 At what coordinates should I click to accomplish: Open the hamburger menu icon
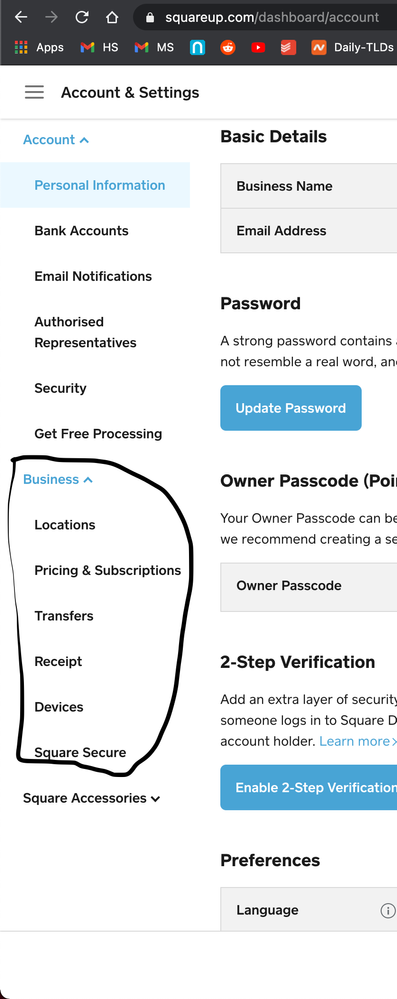pyautogui.click(x=34, y=92)
